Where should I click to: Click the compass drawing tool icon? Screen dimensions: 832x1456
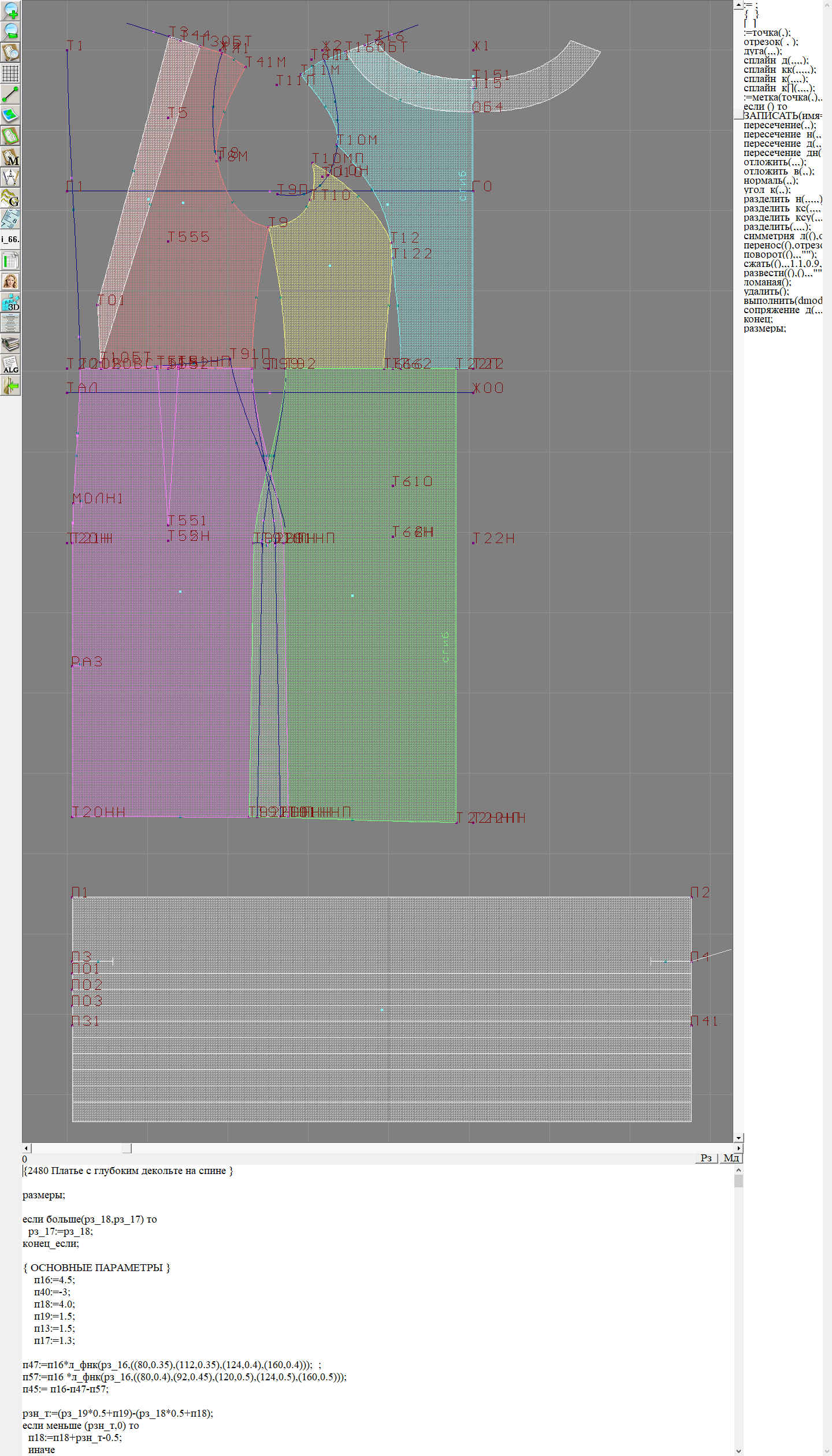coord(10,177)
